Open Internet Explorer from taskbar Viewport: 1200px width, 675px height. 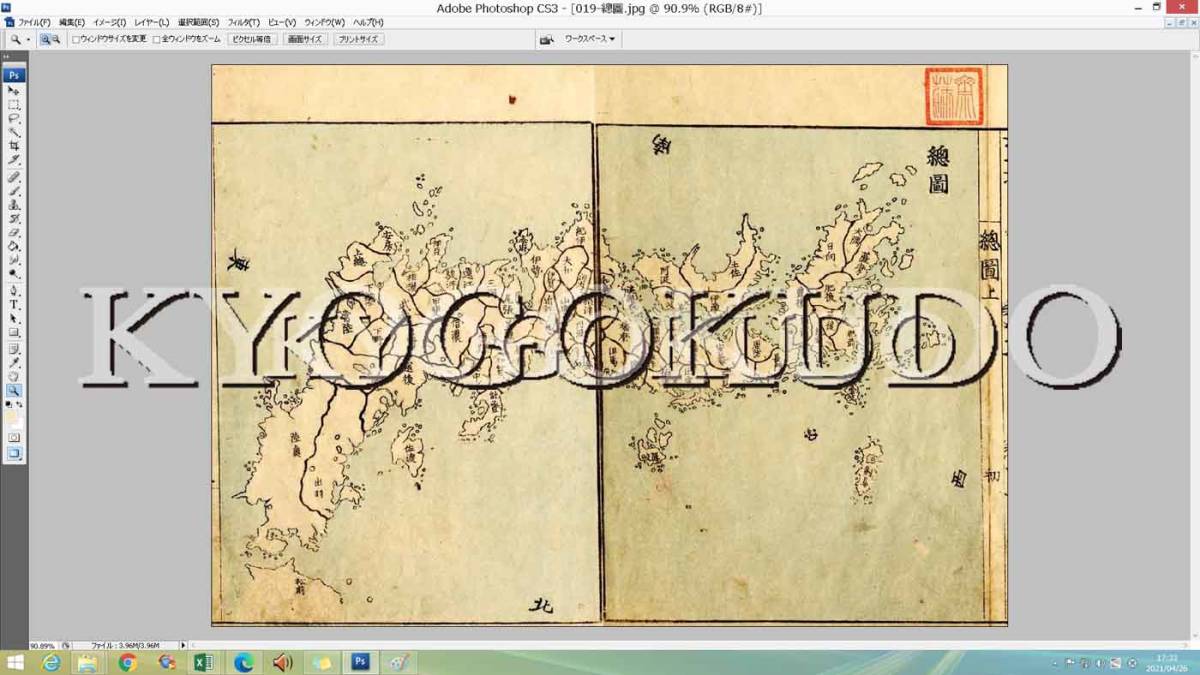point(51,663)
